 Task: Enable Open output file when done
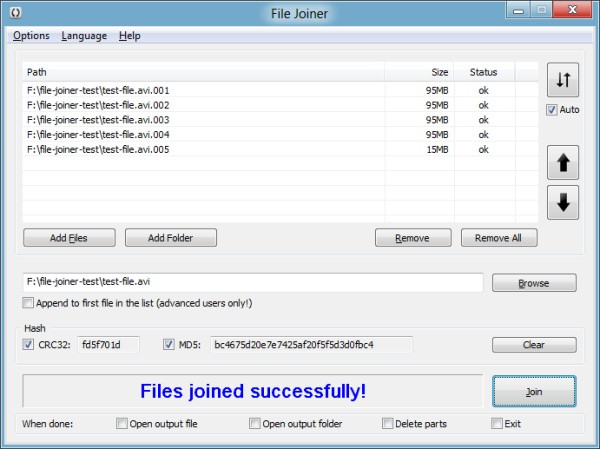point(122,423)
